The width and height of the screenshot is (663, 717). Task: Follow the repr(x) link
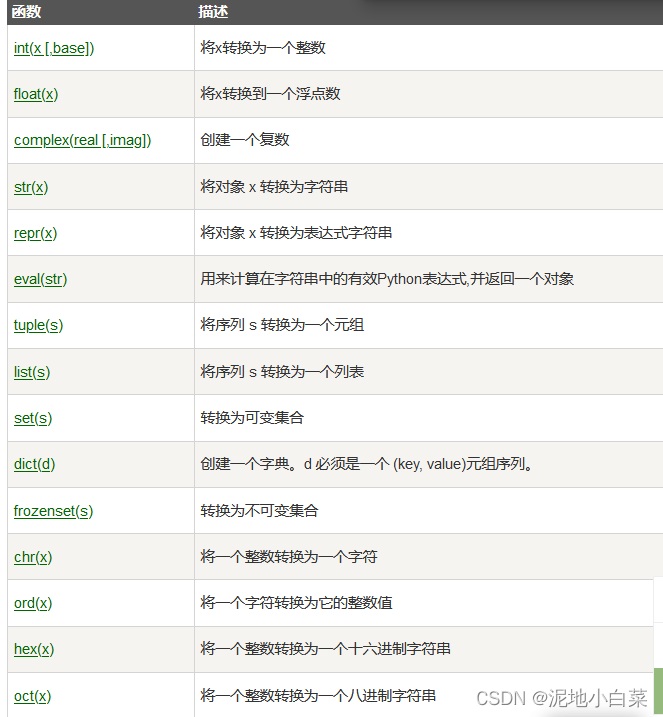click(35, 233)
